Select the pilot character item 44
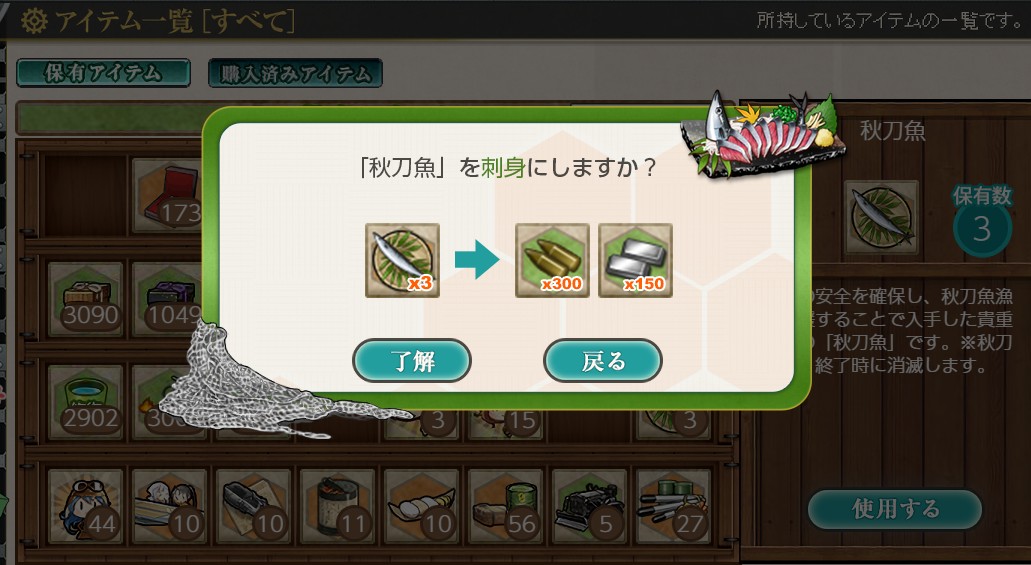This screenshot has width=1031, height=565. (x=85, y=506)
